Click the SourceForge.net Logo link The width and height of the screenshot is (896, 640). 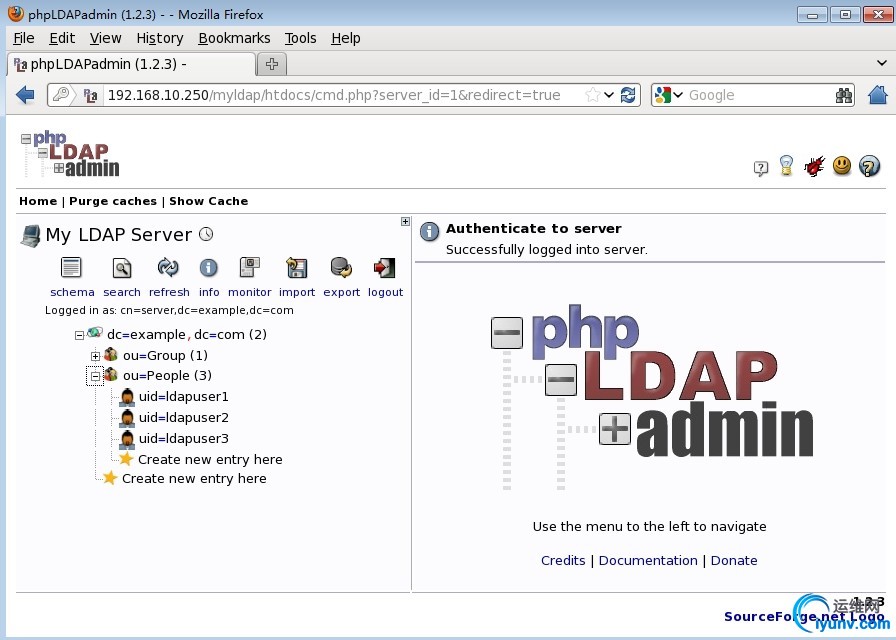tap(803, 617)
